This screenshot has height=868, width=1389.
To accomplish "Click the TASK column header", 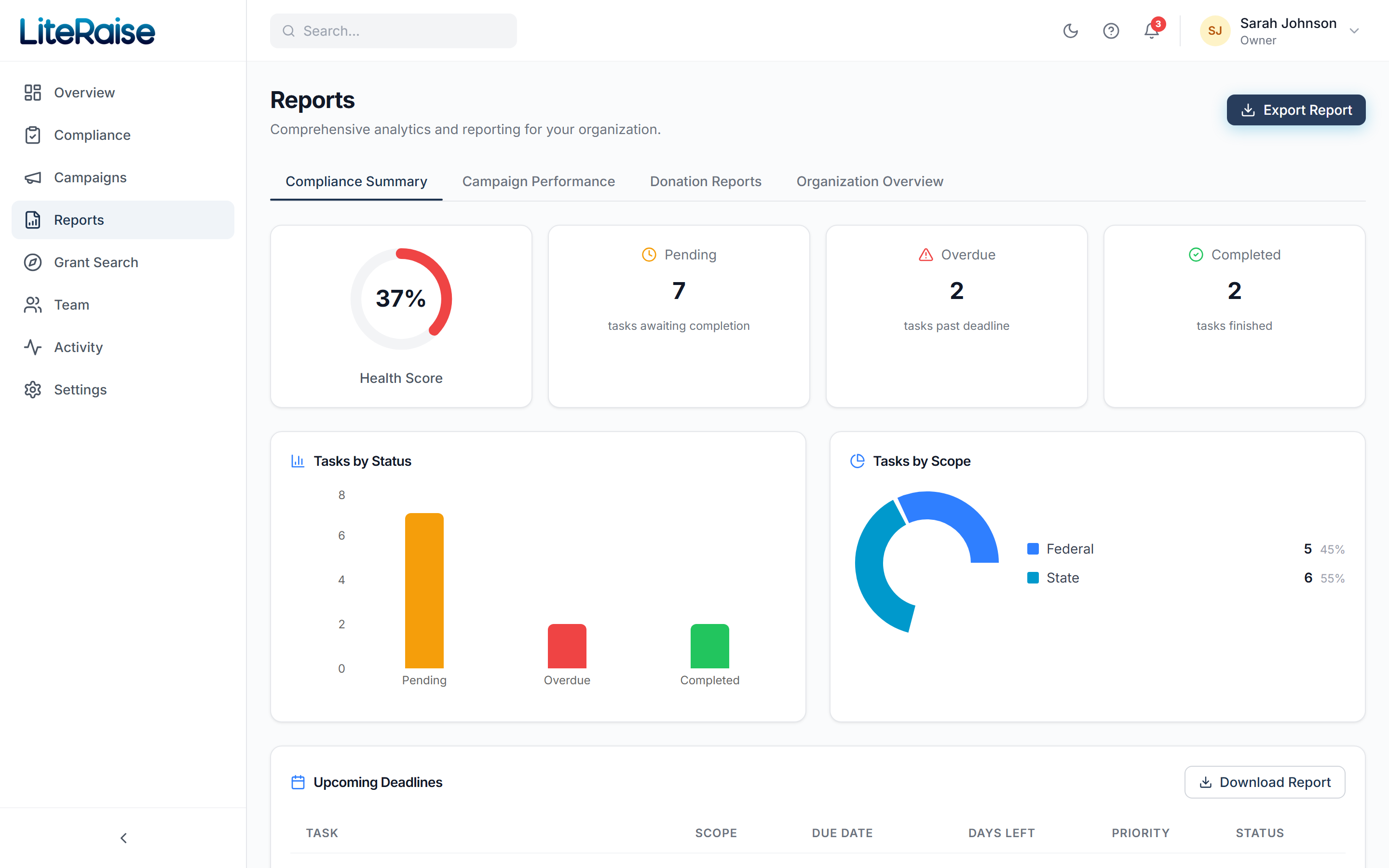I will pos(322,832).
